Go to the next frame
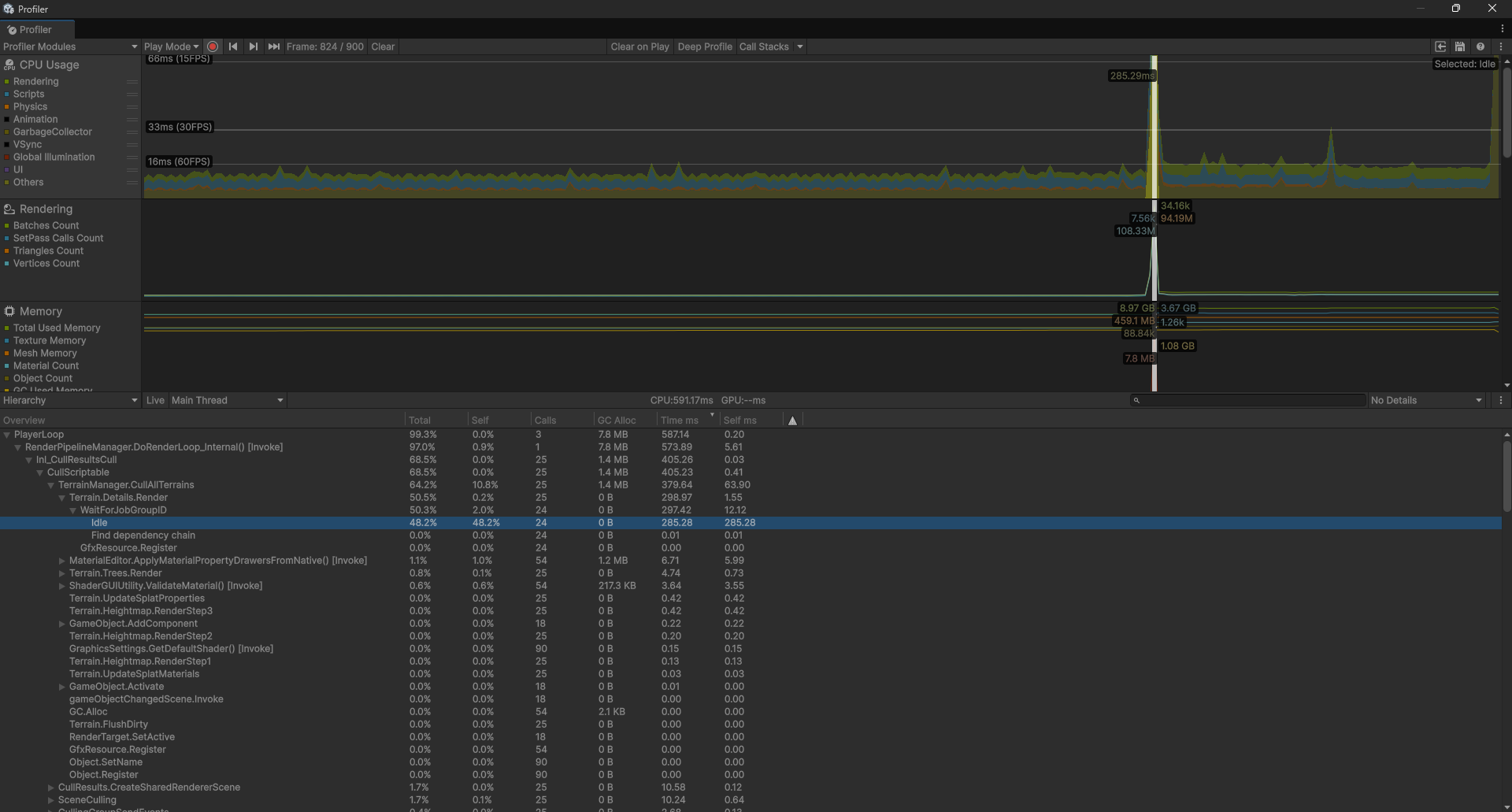1512x812 pixels. point(253,46)
